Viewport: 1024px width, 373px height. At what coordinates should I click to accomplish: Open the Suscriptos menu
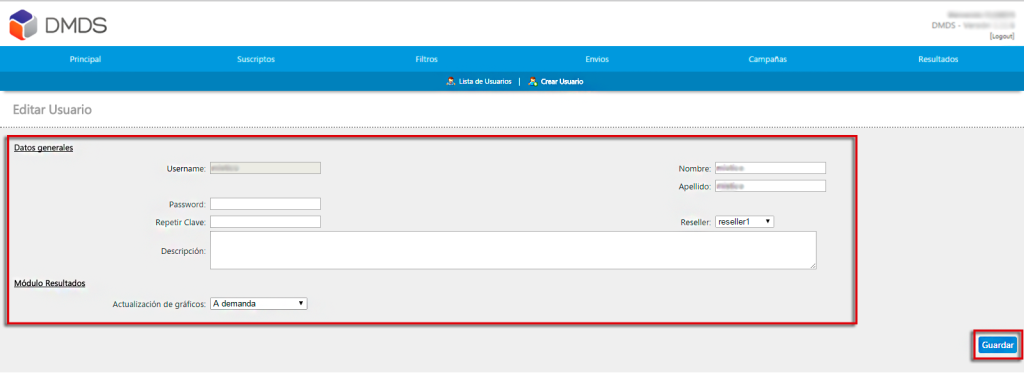pyautogui.click(x=256, y=59)
